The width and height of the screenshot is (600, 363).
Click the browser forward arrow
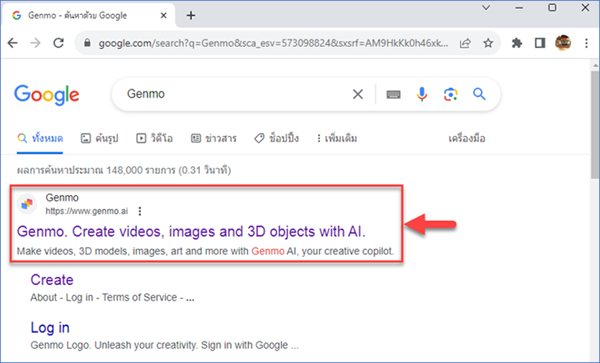pos(36,43)
